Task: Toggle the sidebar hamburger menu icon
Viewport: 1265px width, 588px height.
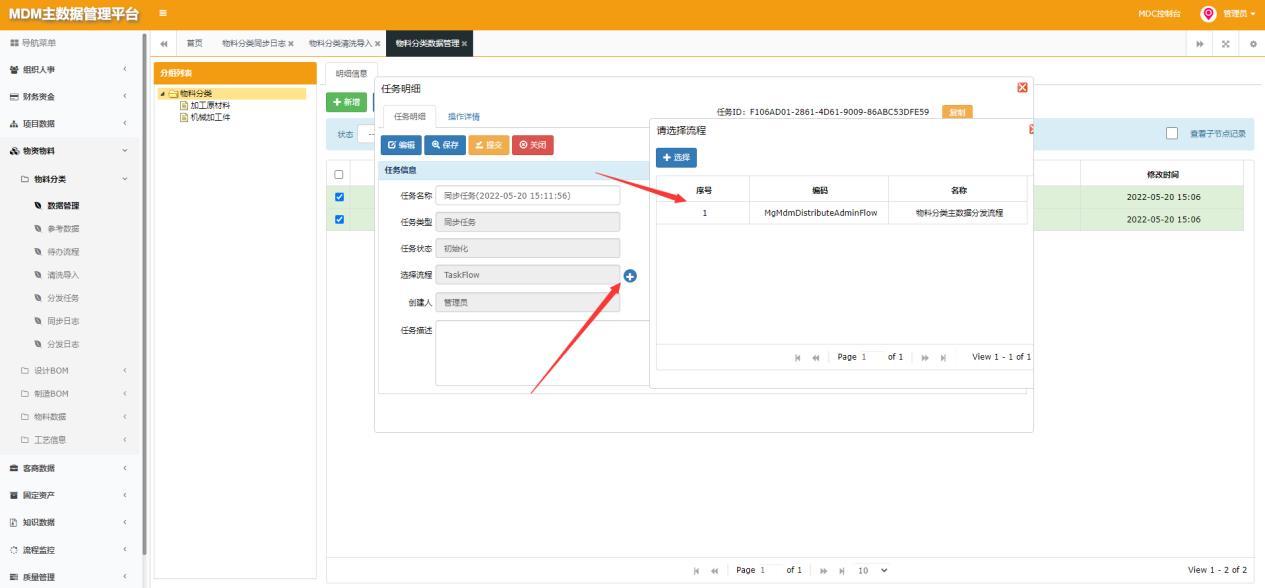Action: [163, 13]
